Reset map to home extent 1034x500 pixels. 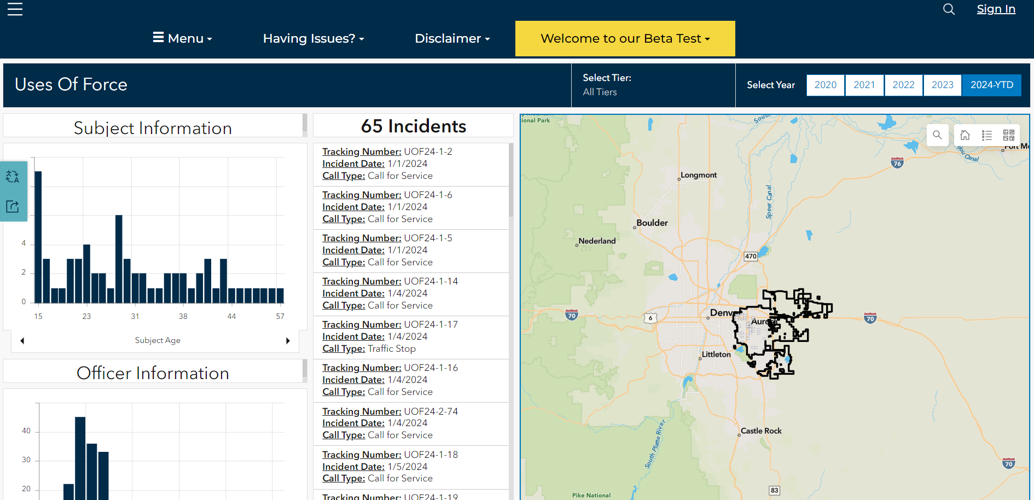coord(965,135)
